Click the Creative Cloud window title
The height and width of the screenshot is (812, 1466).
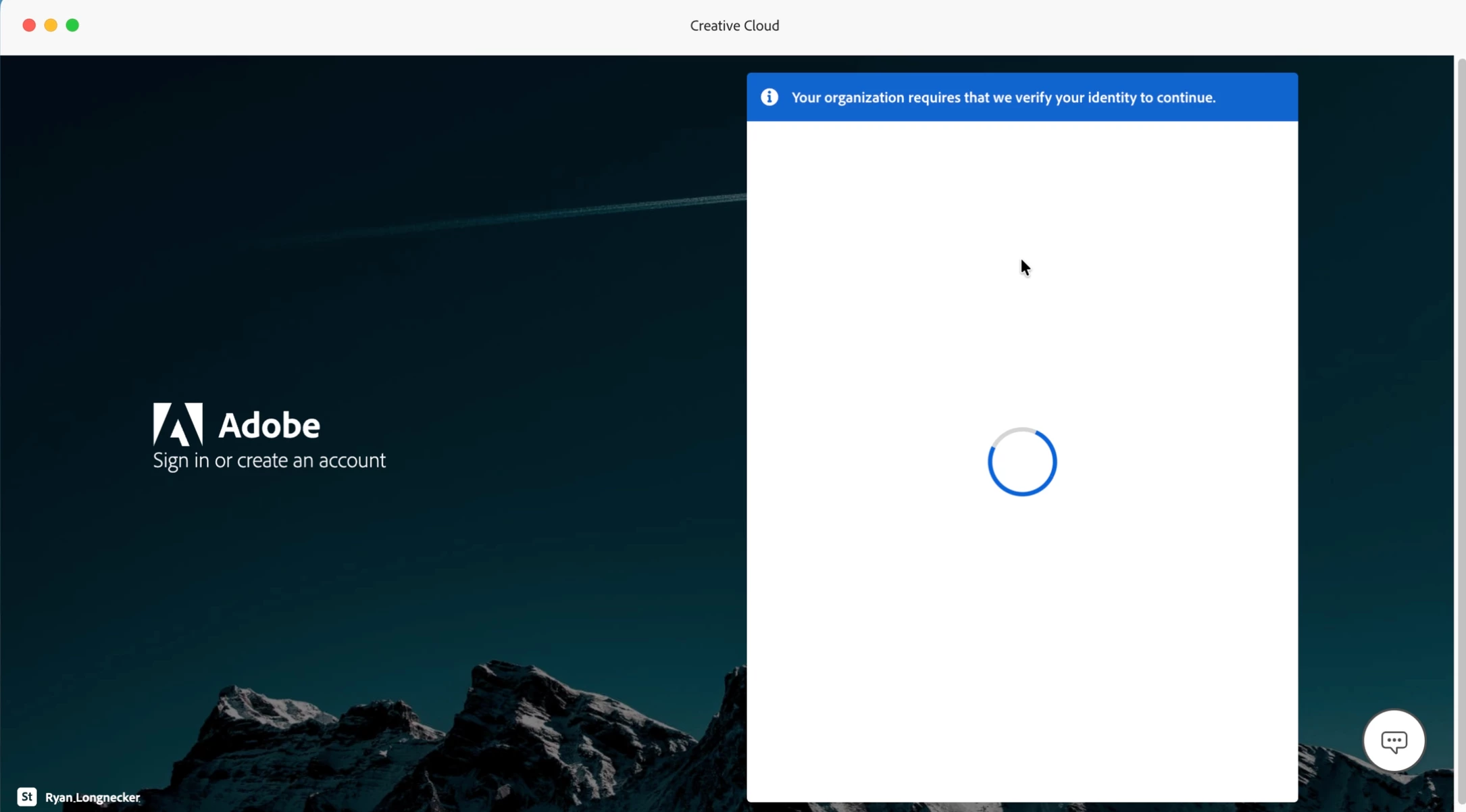(734, 26)
